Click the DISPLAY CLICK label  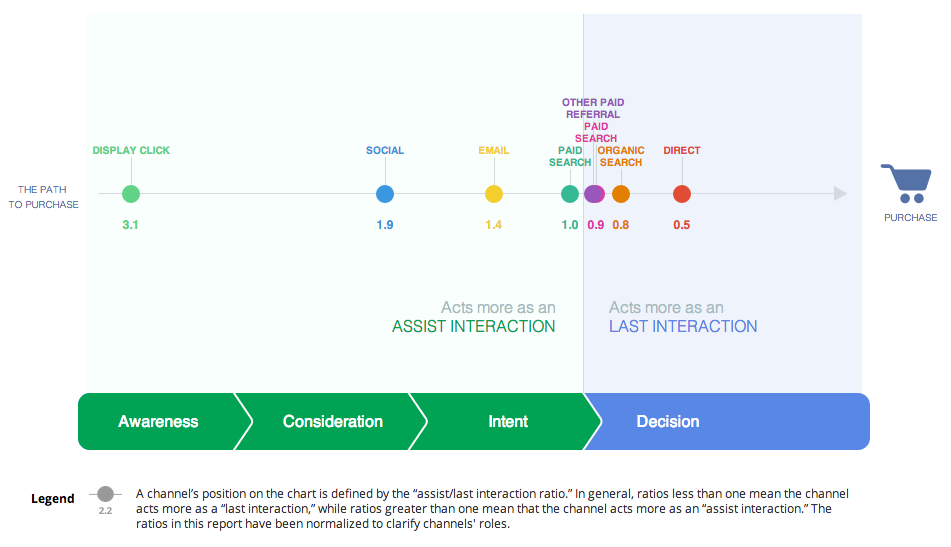pos(131,150)
